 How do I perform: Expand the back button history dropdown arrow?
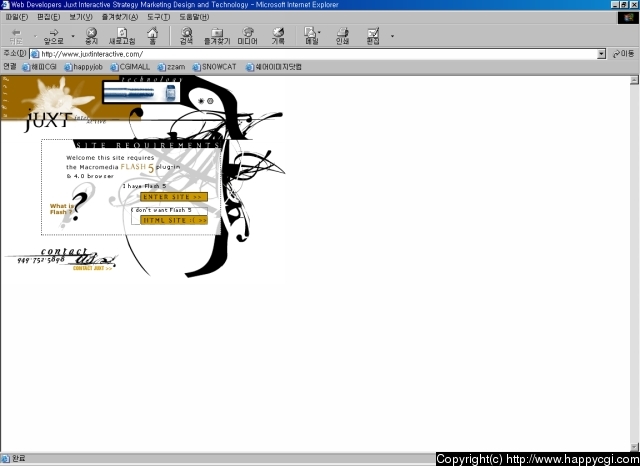click(35, 36)
